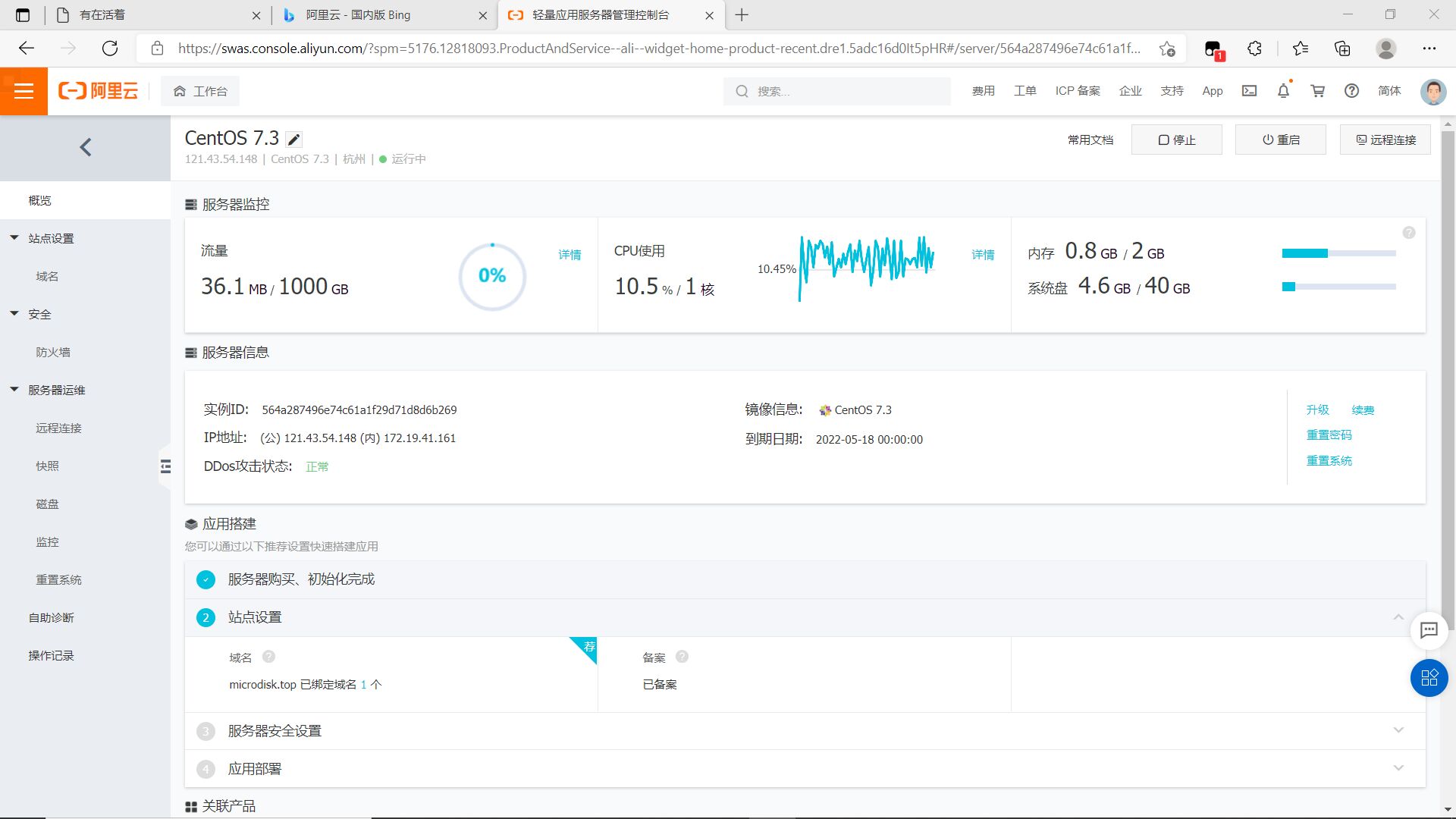The image size is (1456, 819).
Task: Click the pencil icon to rename CentOS 7.3
Action: pos(294,140)
